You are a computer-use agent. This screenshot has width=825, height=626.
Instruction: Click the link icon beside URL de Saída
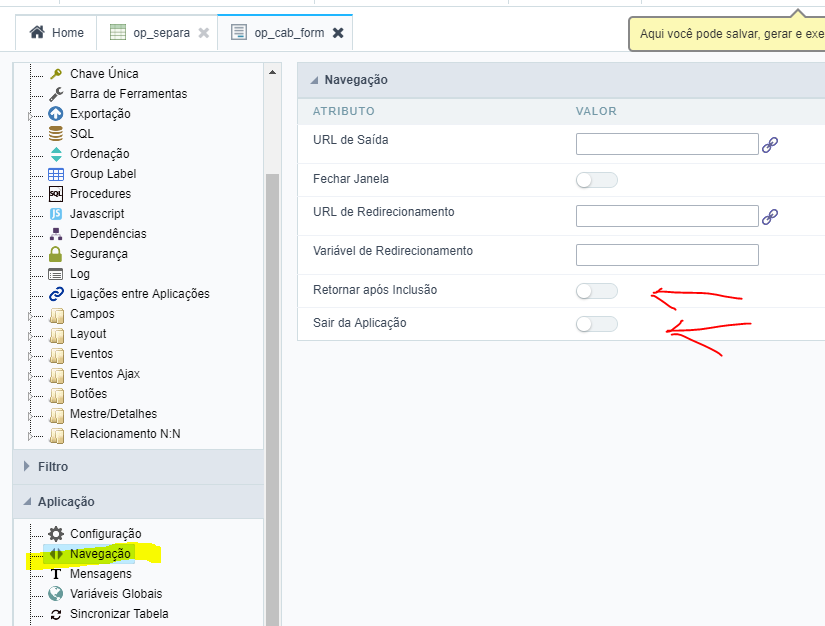click(x=769, y=145)
